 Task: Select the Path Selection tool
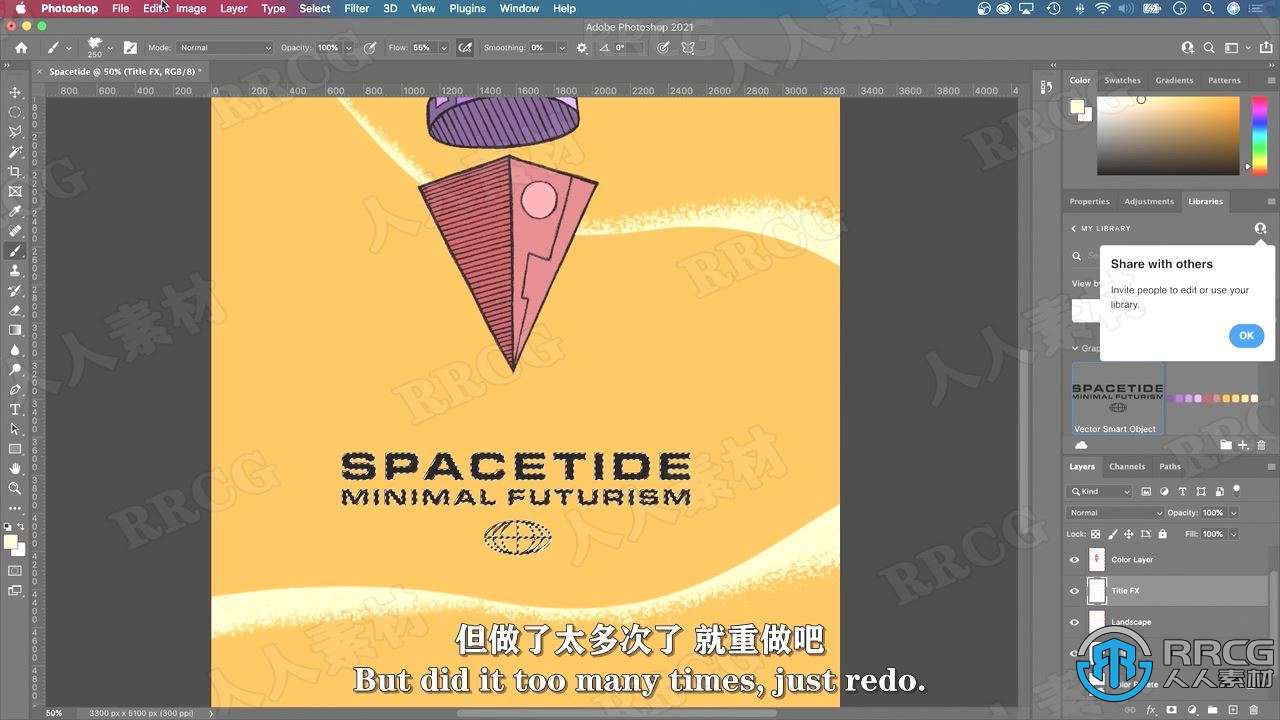pos(15,429)
